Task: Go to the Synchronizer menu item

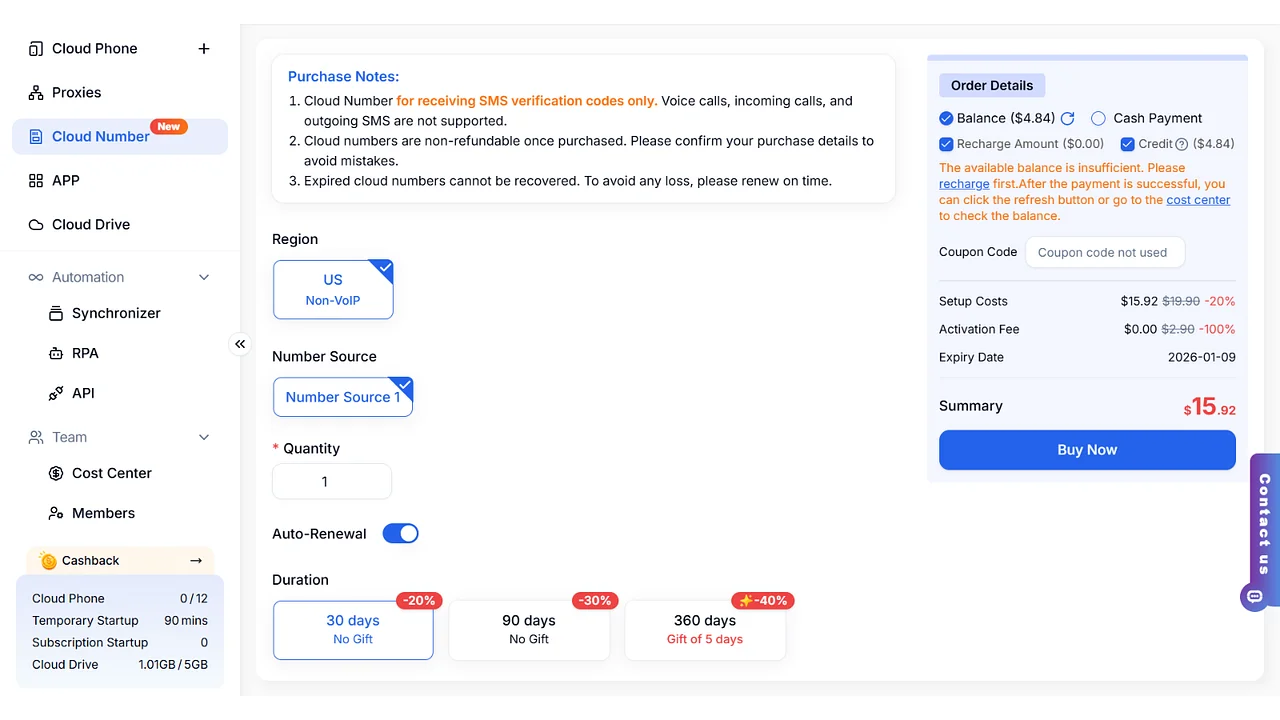Action: (x=115, y=313)
